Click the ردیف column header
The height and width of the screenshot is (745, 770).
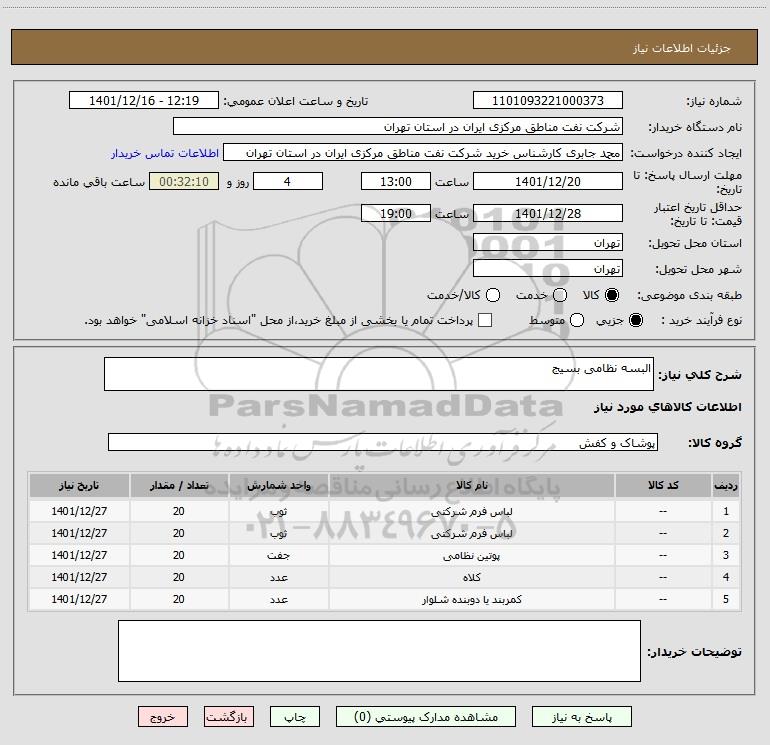pyautogui.click(x=726, y=486)
